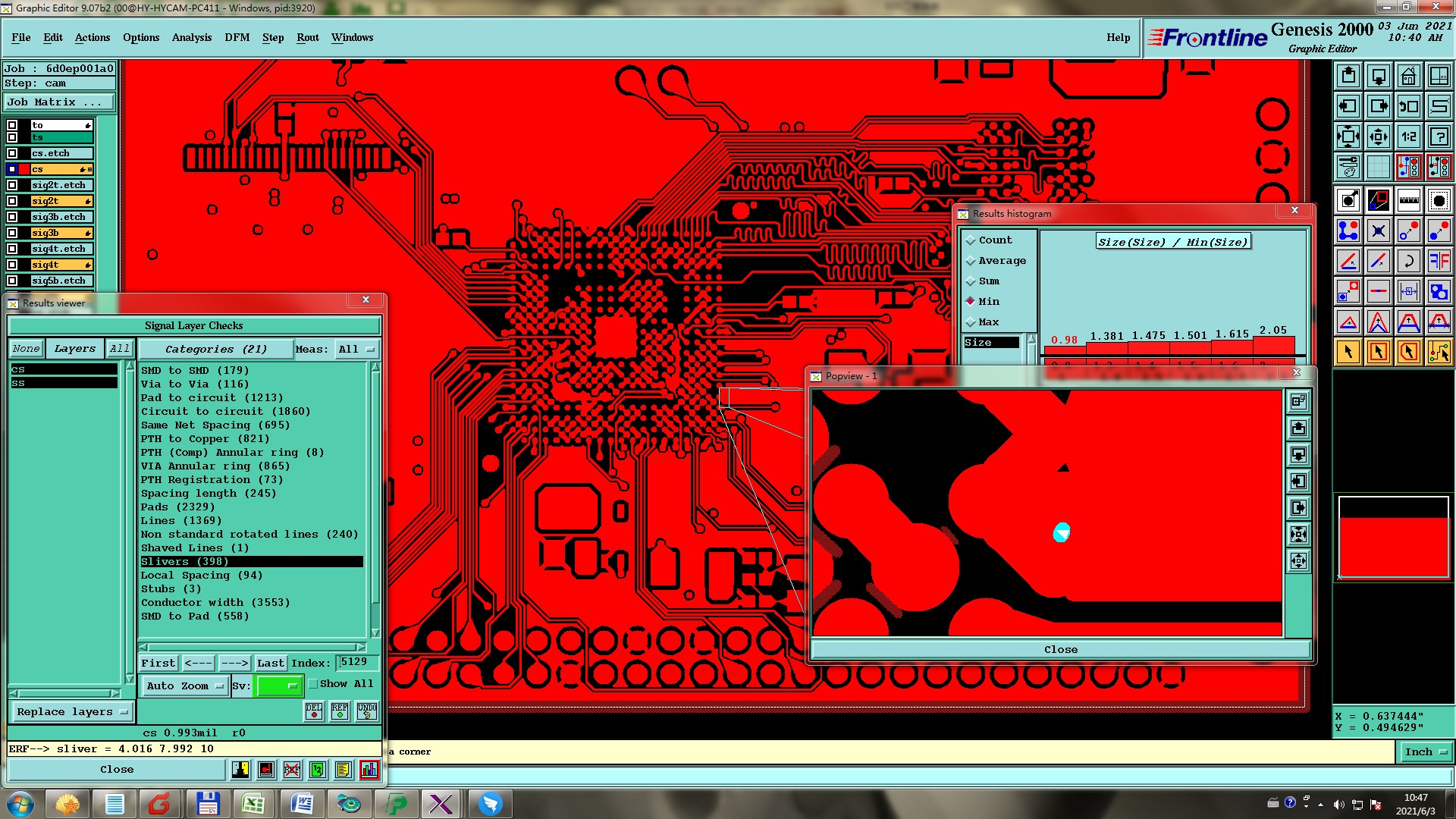1456x819 pixels.
Task: Click the pan left toolbar icon
Action: [x=1348, y=106]
